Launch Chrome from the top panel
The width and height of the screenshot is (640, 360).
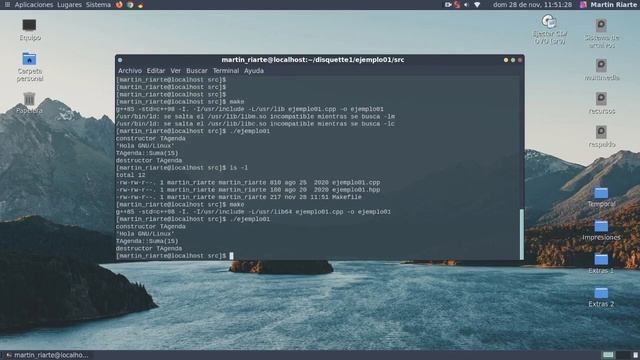(x=130, y=5)
